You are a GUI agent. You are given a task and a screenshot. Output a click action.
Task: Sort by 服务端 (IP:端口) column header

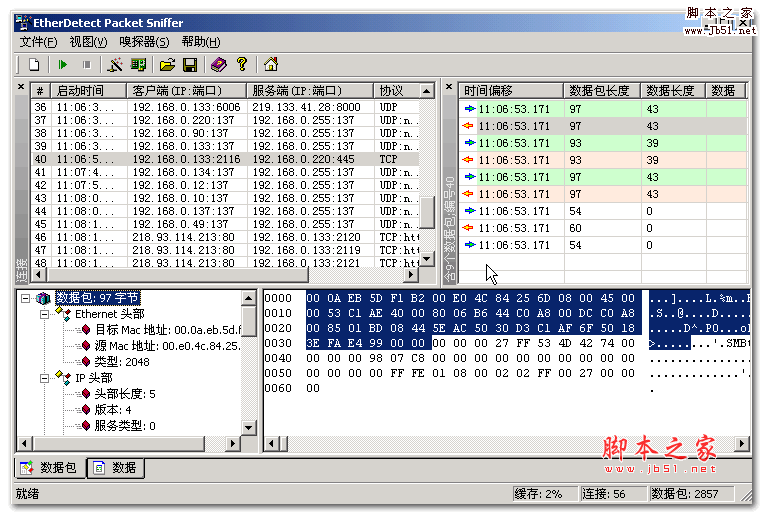(x=309, y=91)
